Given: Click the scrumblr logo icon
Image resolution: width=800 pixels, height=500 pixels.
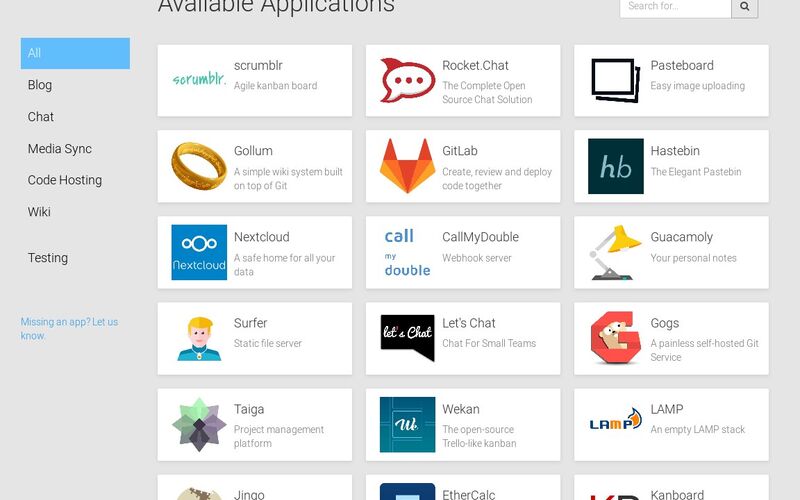Looking at the screenshot, I should click(x=199, y=79).
